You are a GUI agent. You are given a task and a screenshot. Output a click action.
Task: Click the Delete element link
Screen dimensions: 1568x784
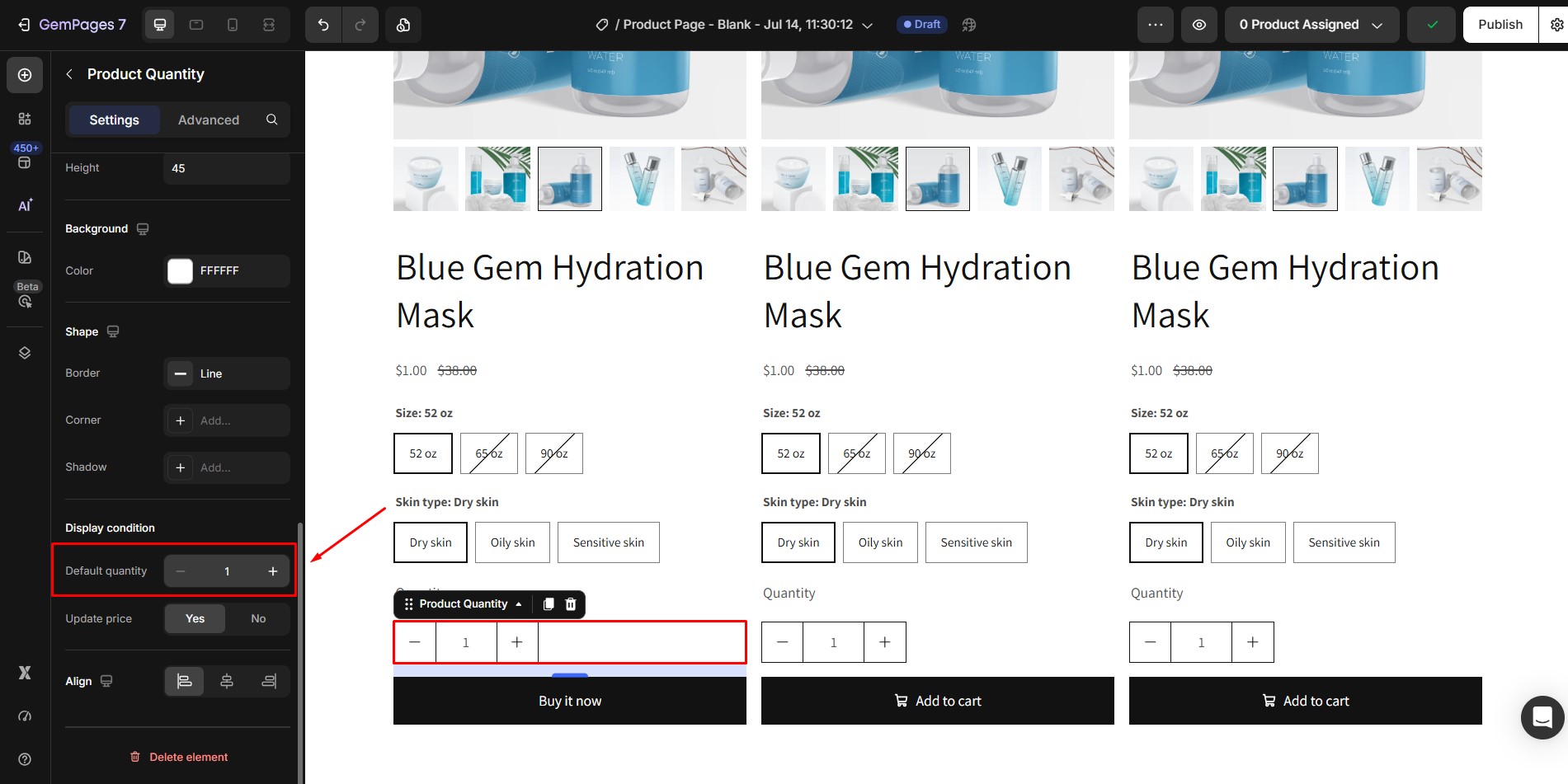pos(179,757)
